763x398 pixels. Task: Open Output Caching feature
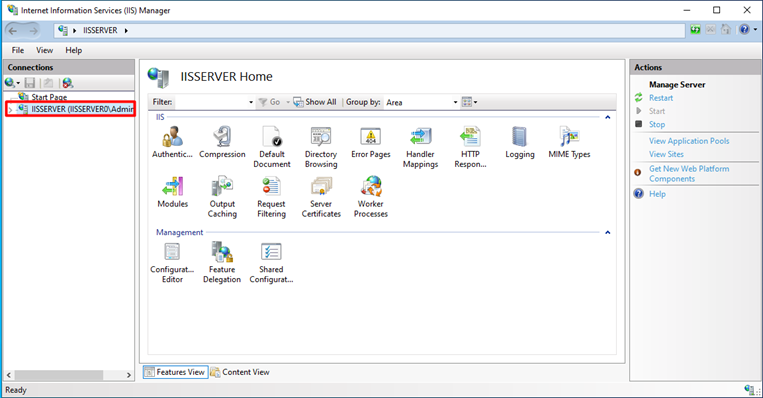222,197
